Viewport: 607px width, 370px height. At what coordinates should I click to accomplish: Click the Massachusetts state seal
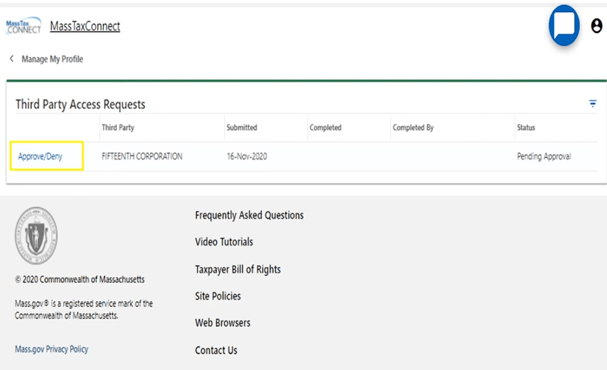[36, 235]
